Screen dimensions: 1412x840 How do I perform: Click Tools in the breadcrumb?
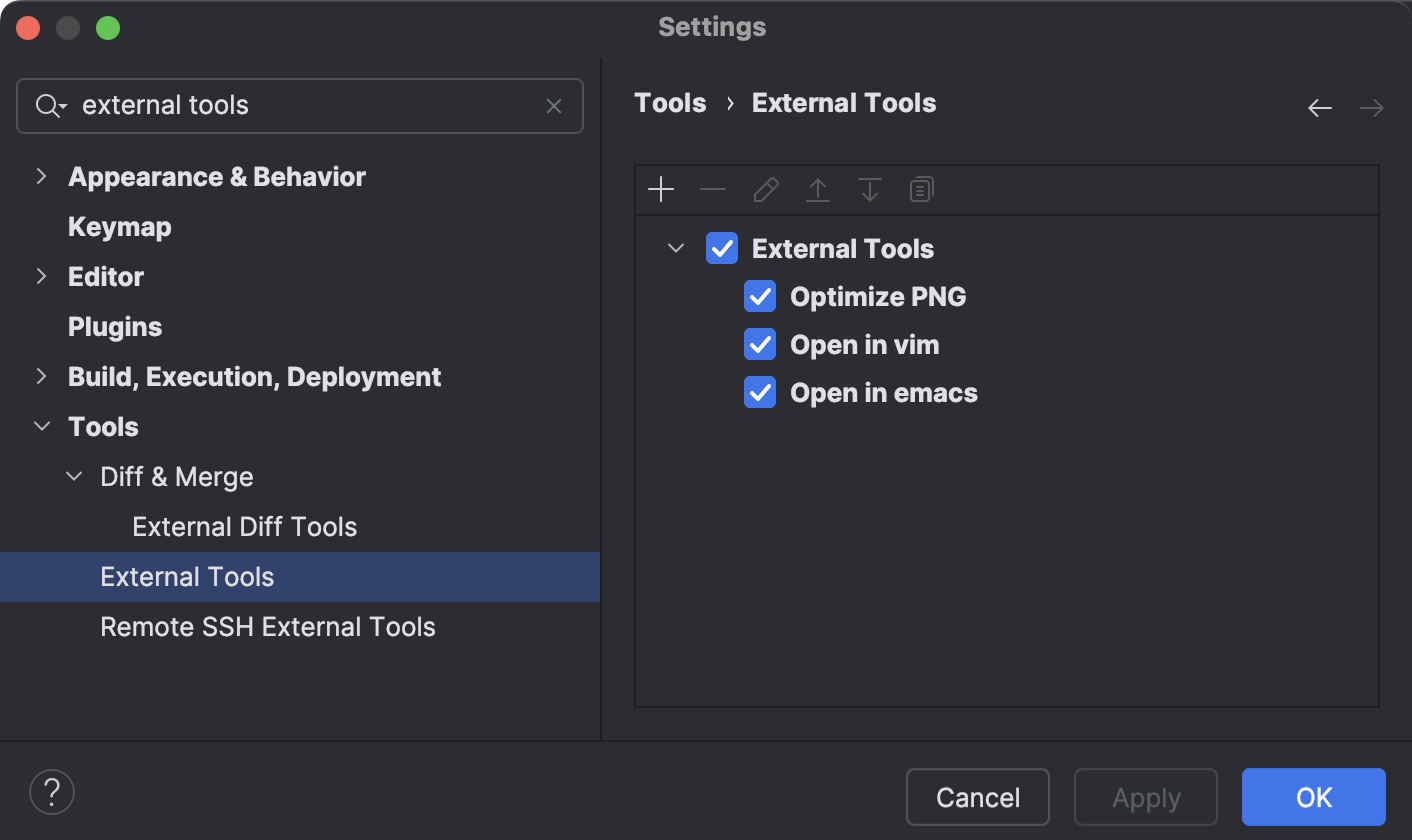670,103
